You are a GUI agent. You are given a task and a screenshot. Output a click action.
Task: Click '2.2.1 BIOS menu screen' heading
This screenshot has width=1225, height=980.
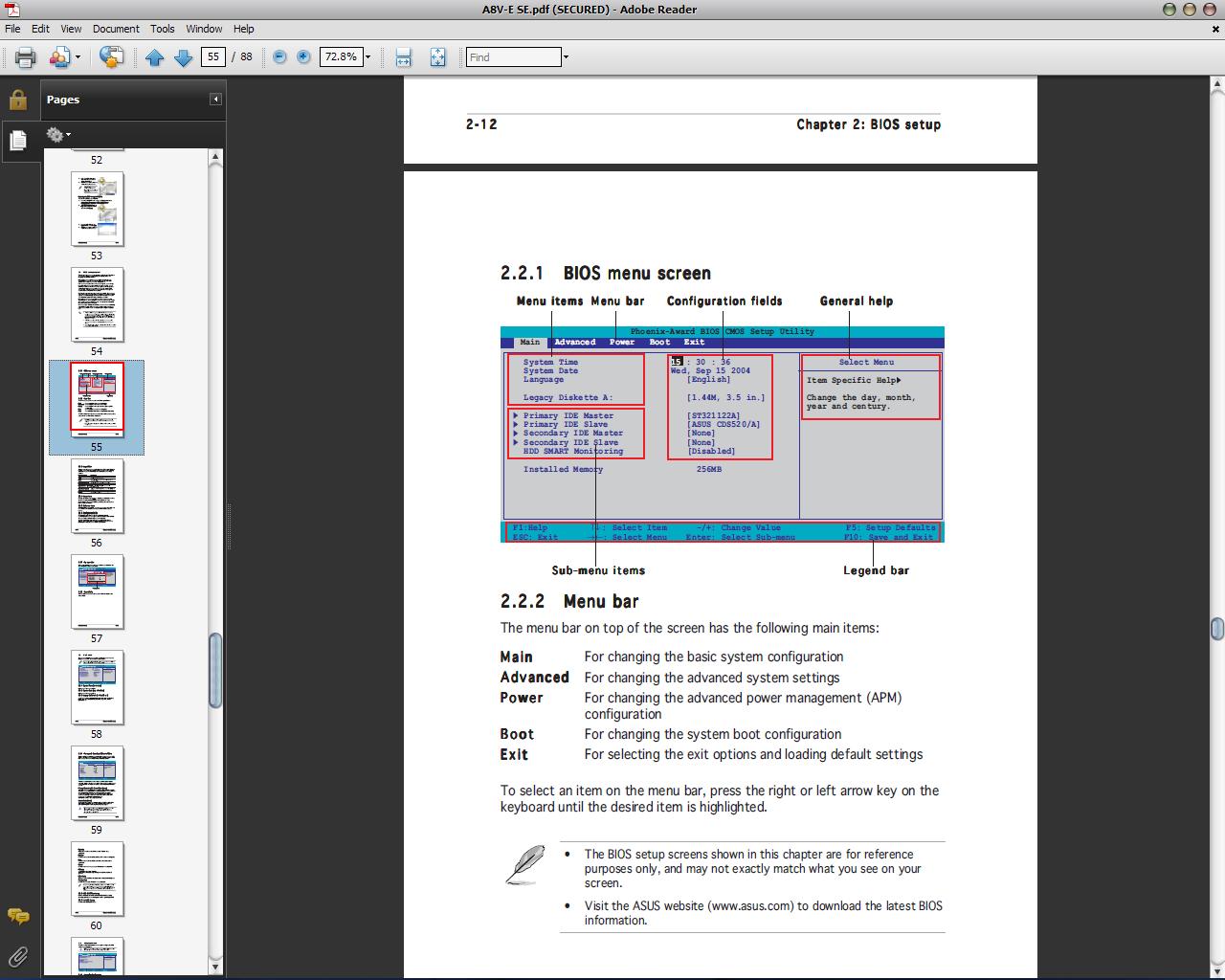(605, 274)
